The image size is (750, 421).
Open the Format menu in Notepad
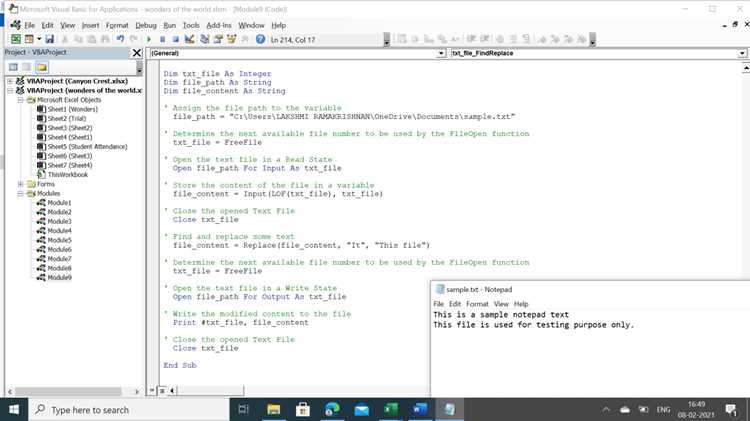click(x=477, y=304)
